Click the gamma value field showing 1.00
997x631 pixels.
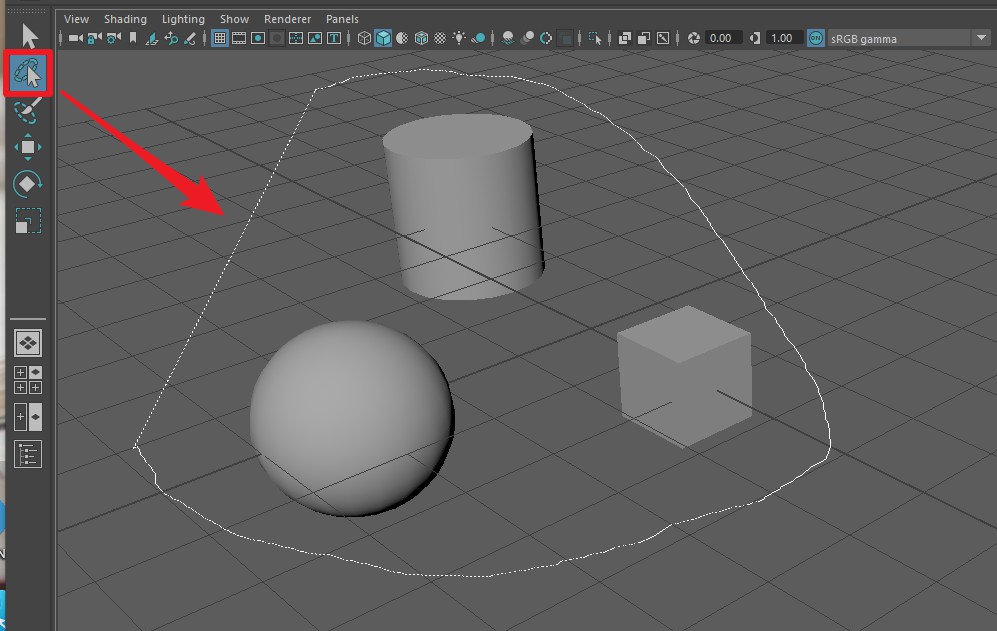[782, 38]
